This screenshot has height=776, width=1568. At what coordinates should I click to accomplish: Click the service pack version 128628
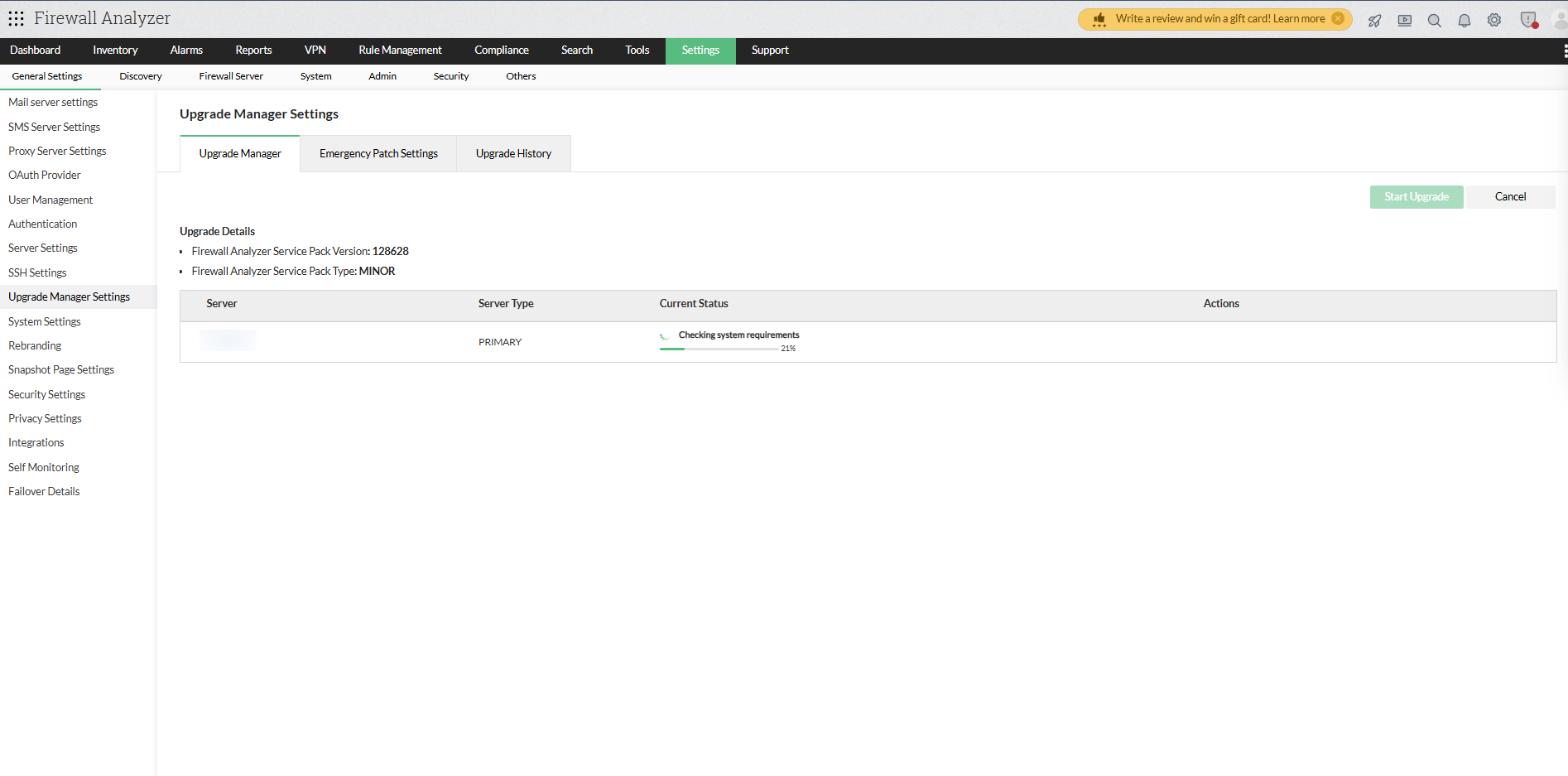[x=391, y=252]
